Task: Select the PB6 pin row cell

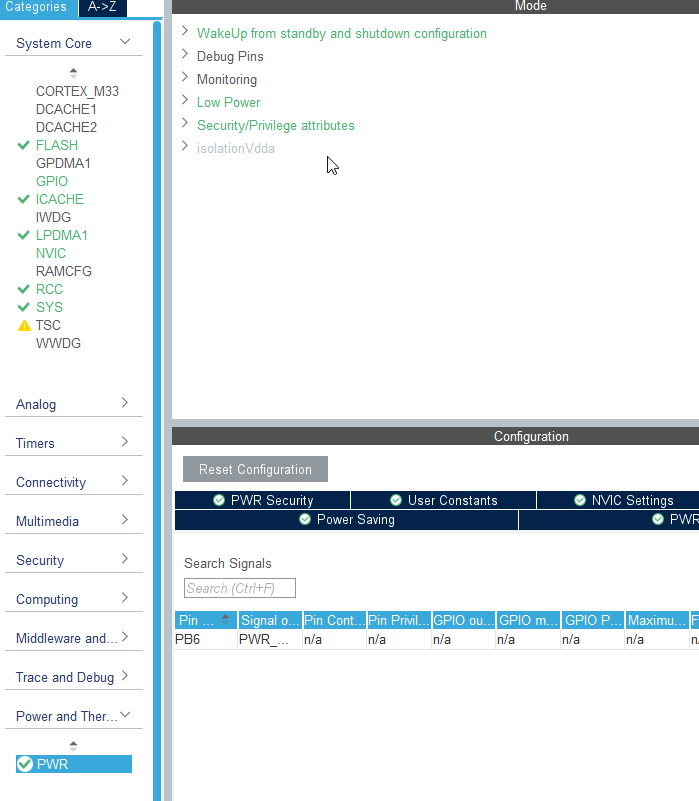Action: (205, 640)
